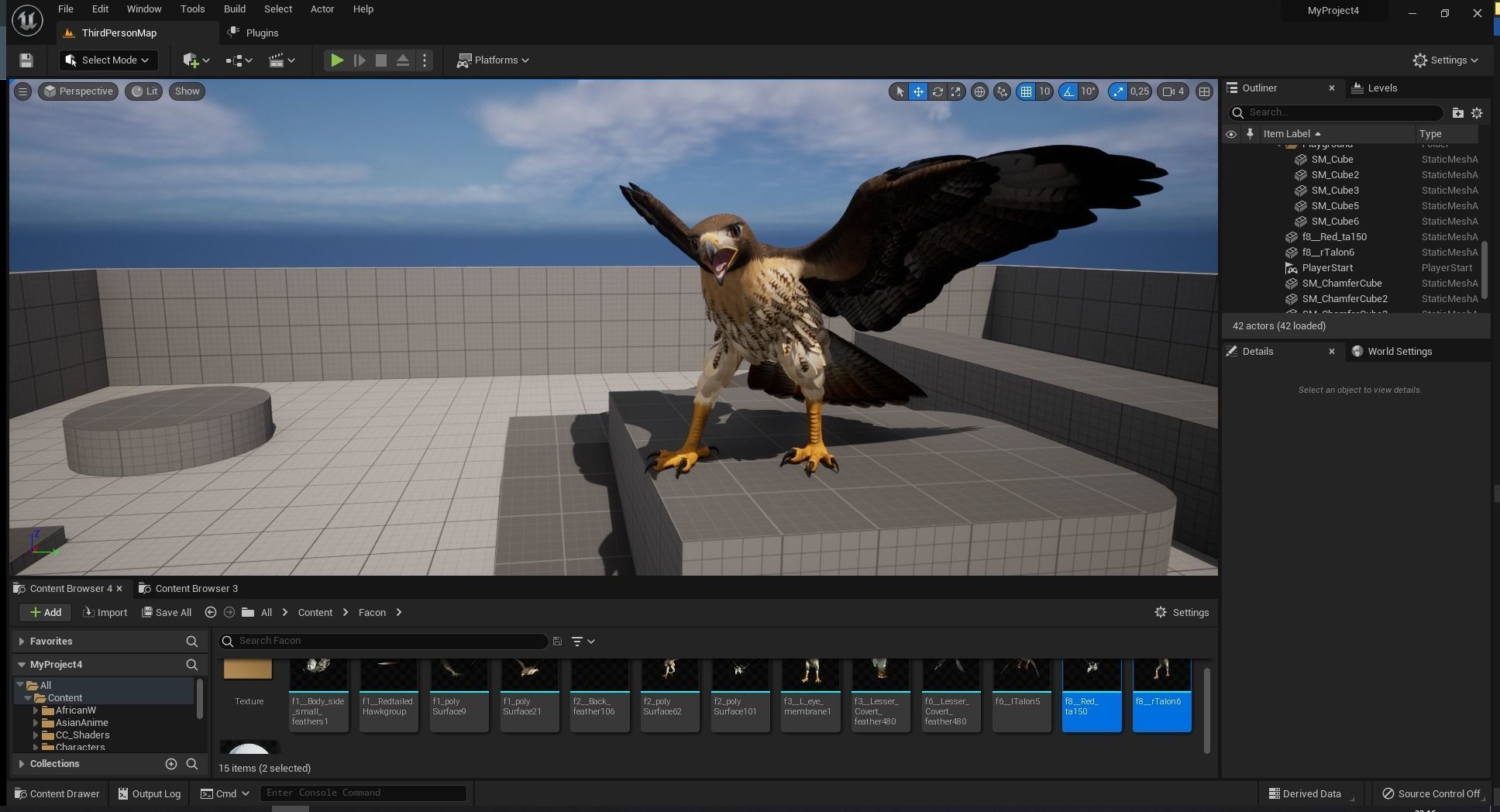Screen dimensions: 1500x812
Task: Click the Import button in Content Browser
Action: (x=105, y=613)
